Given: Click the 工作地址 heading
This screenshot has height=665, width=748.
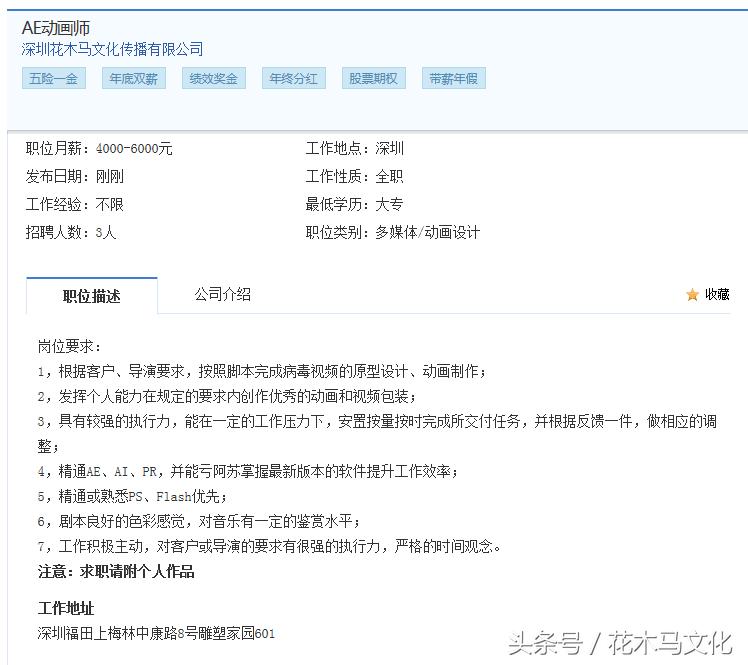Looking at the screenshot, I should tap(66, 609).
